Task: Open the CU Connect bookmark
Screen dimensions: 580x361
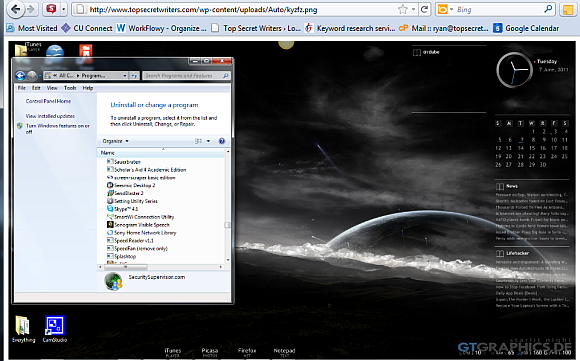Action: 87,28
